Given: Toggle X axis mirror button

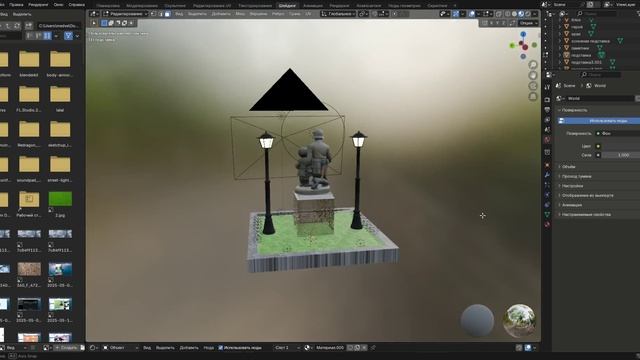Looking at the screenshot, I should (x=491, y=23).
